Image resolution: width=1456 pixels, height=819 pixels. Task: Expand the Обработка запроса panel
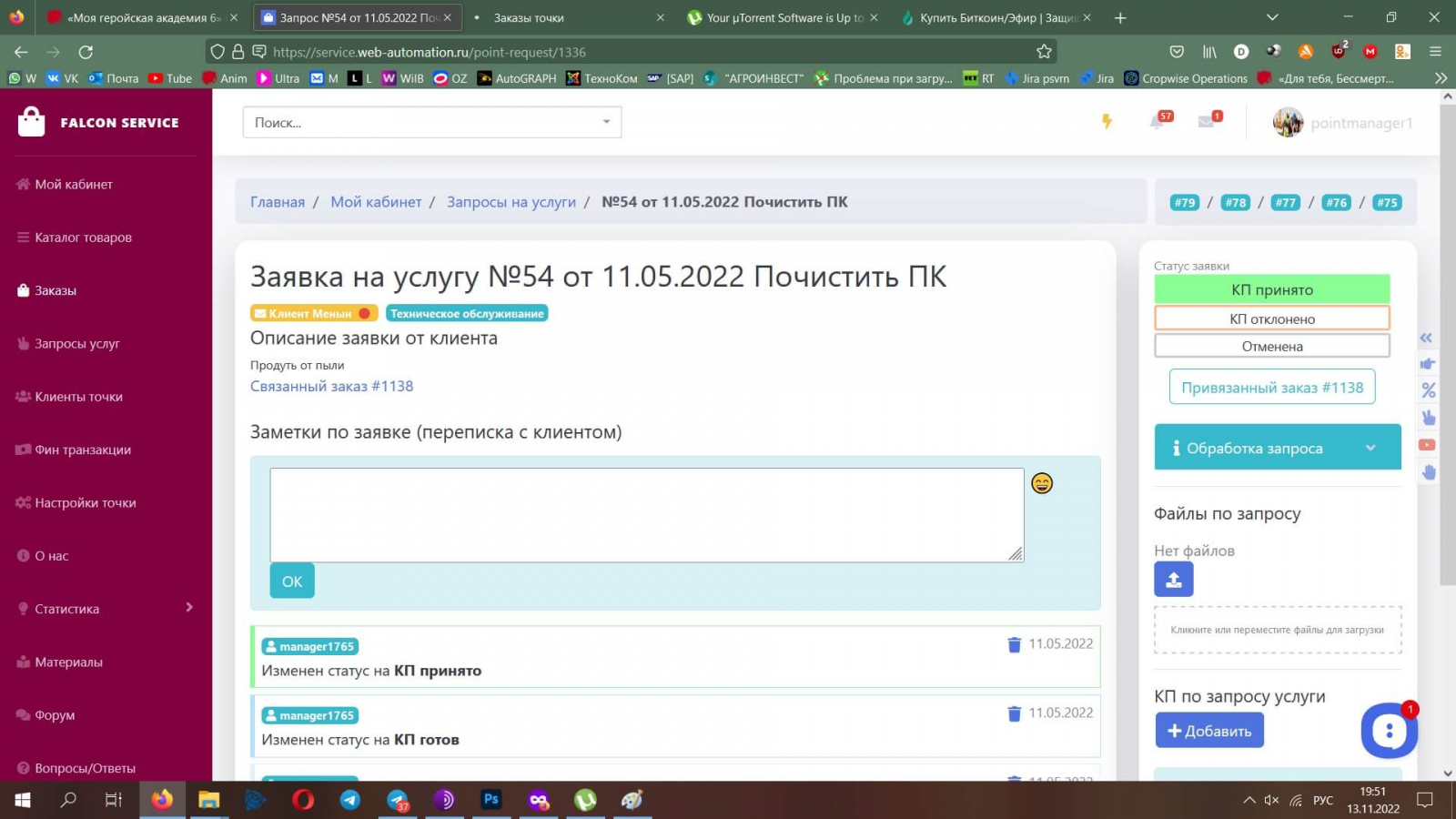click(1278, 448)
